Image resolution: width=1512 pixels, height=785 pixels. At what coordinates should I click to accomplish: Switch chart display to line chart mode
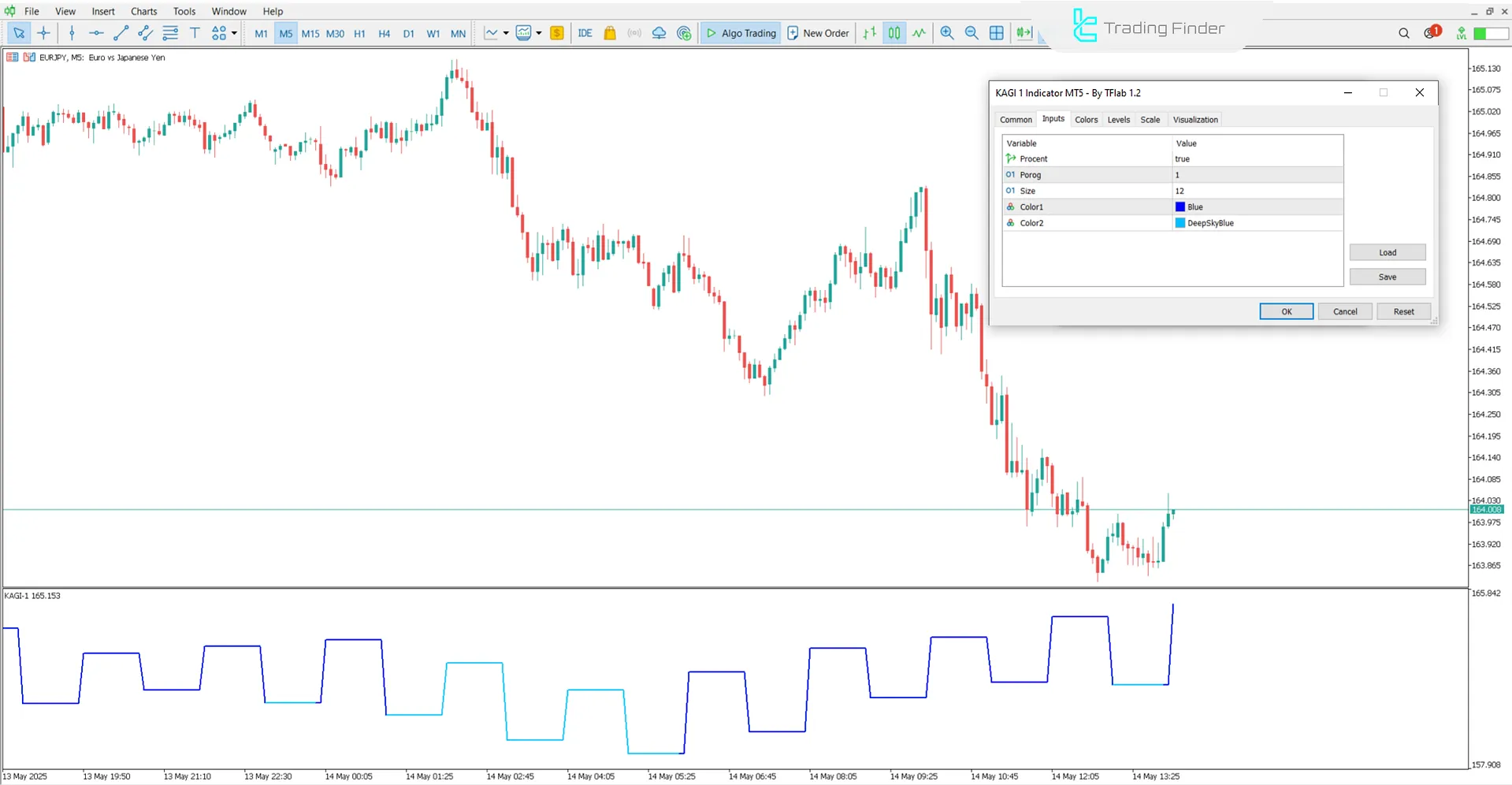click(919, 33)
